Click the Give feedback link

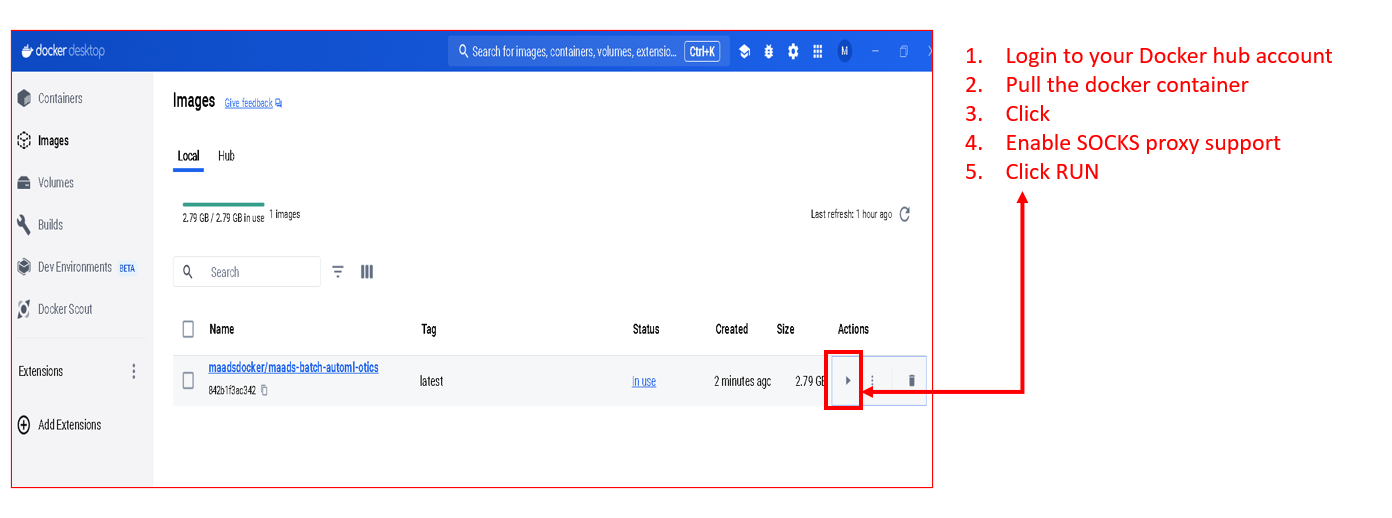[x=253, y=103]
